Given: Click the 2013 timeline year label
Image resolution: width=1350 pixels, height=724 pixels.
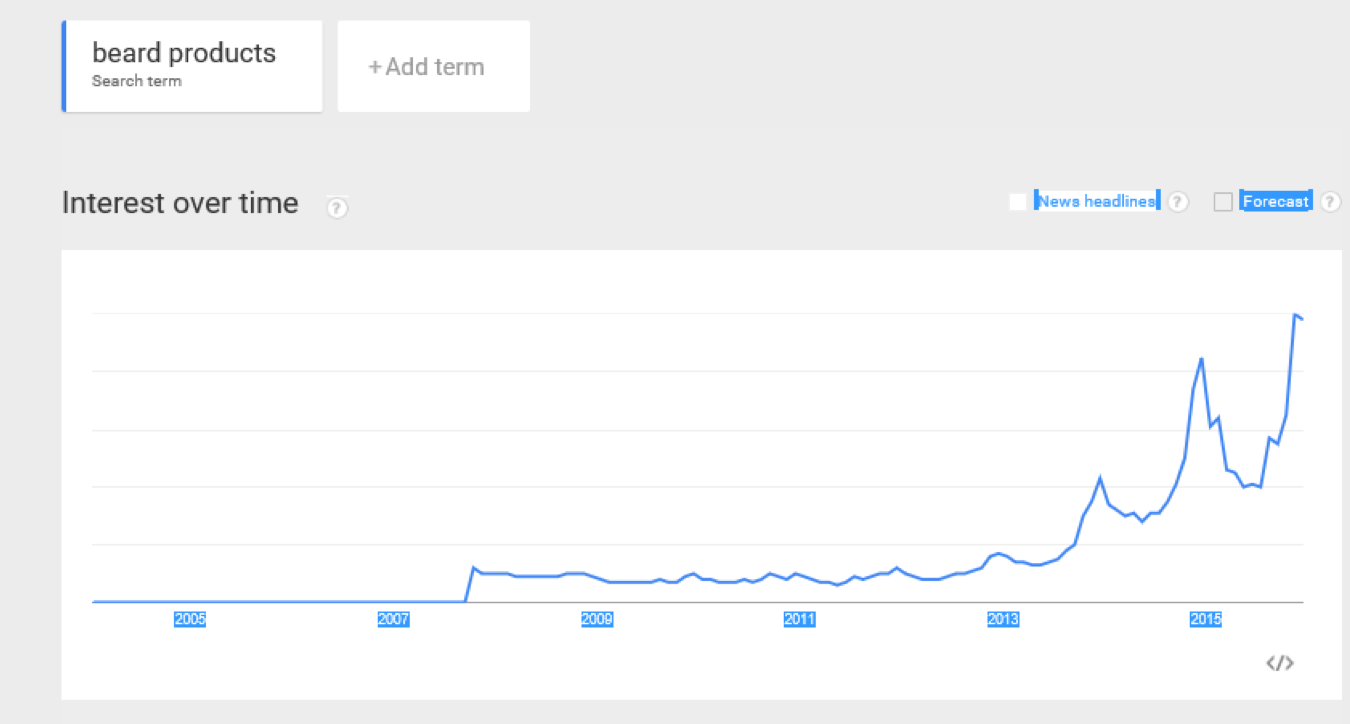Looking at the screenshot, I should [x=1003, y=619].
